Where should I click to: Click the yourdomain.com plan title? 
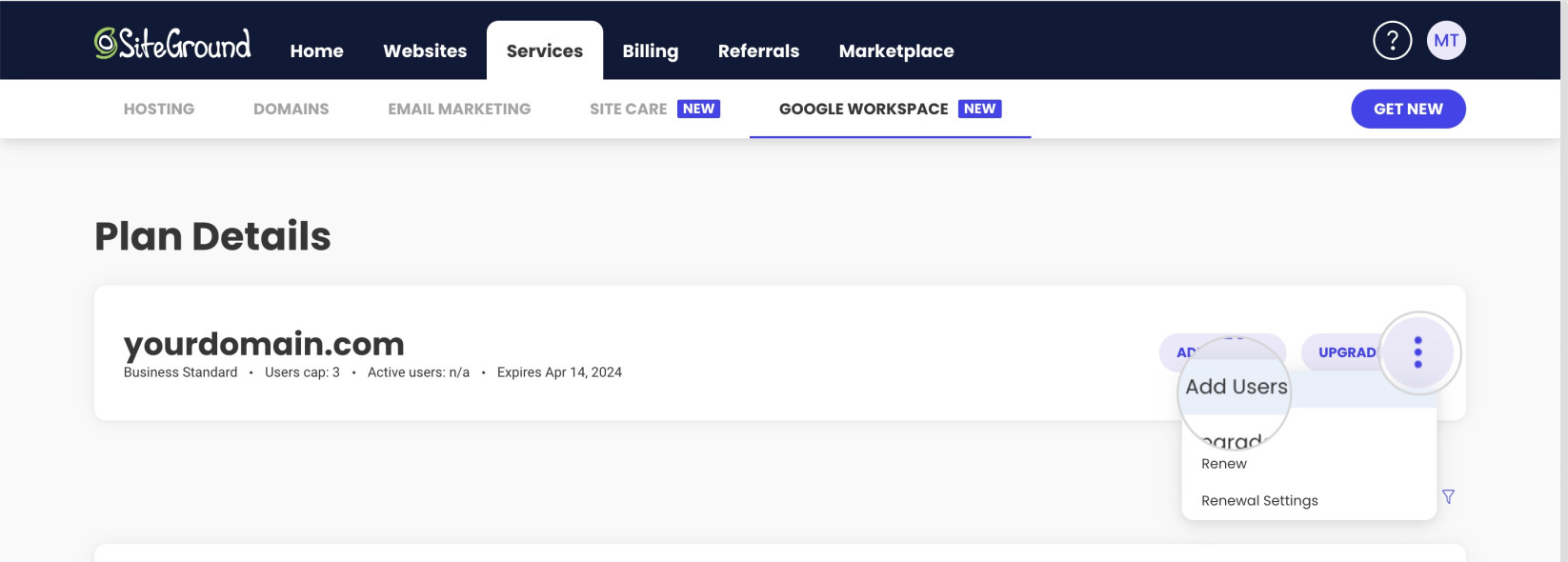tap(264, 344)
